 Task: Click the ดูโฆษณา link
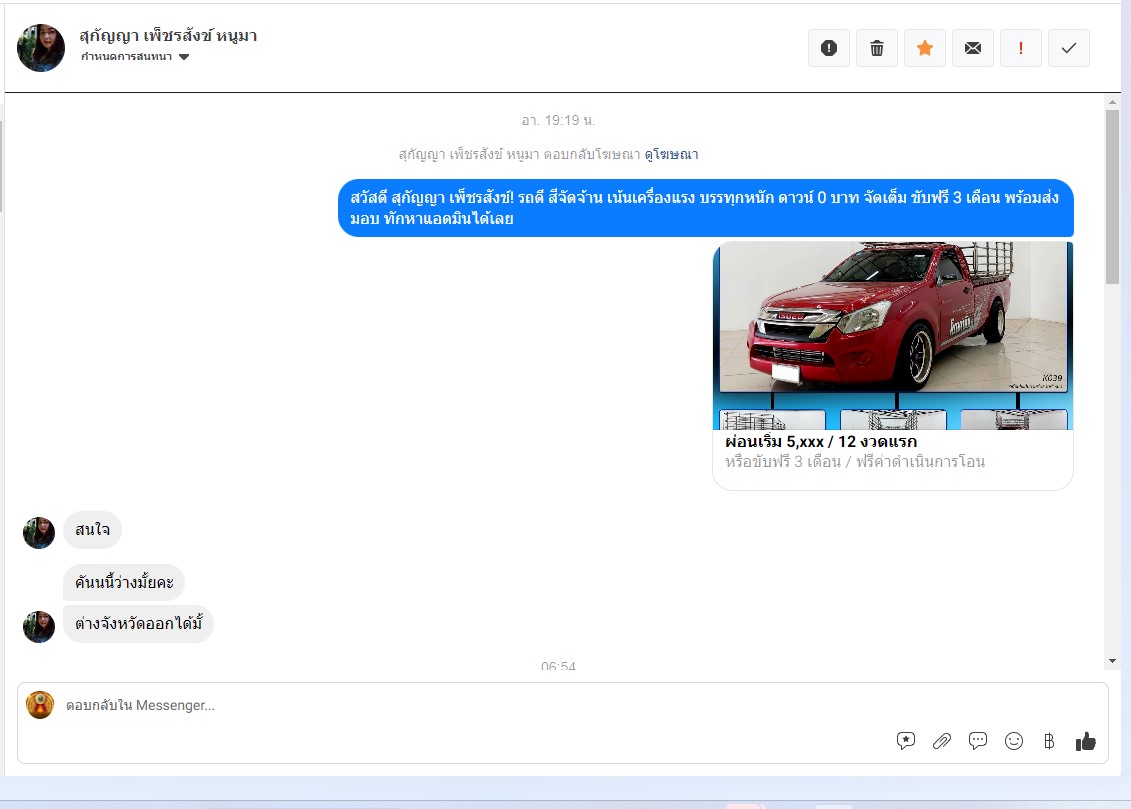(x=671, y=154)
